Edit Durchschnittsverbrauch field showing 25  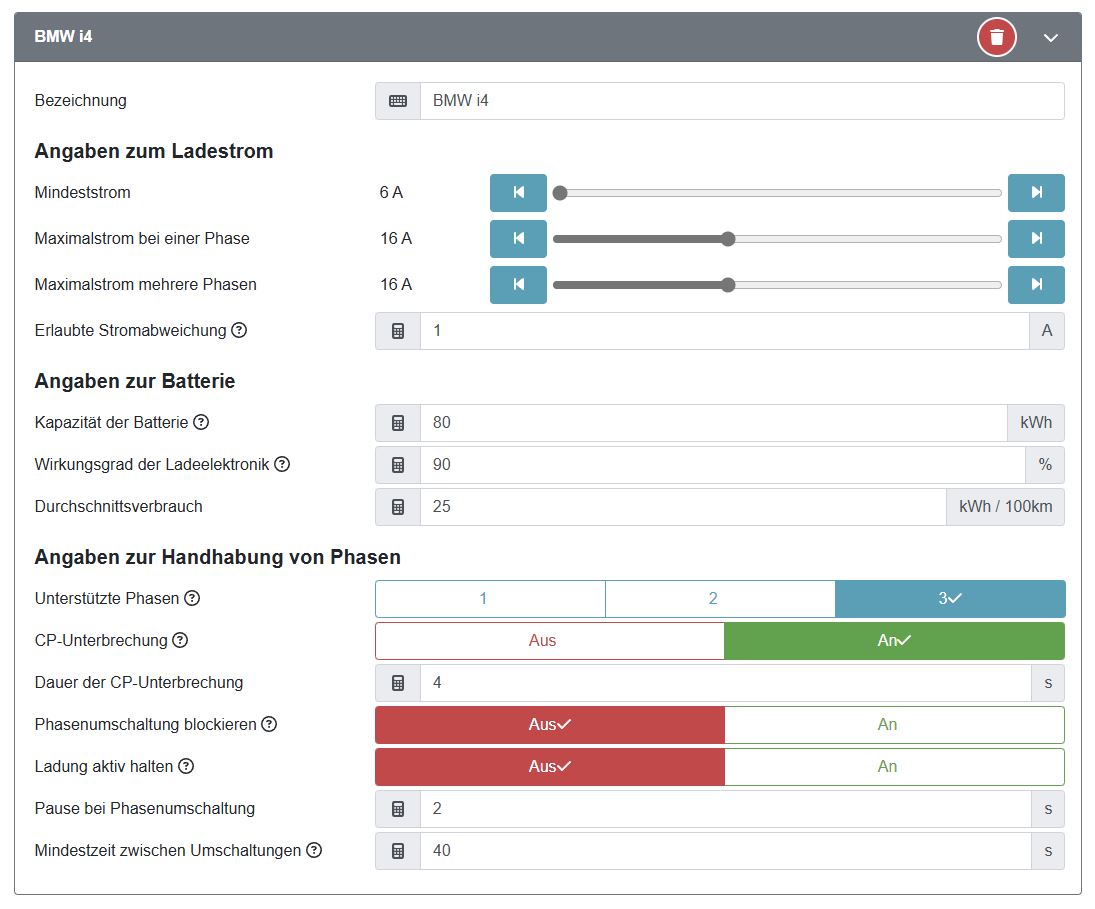(x=684, y=507)
